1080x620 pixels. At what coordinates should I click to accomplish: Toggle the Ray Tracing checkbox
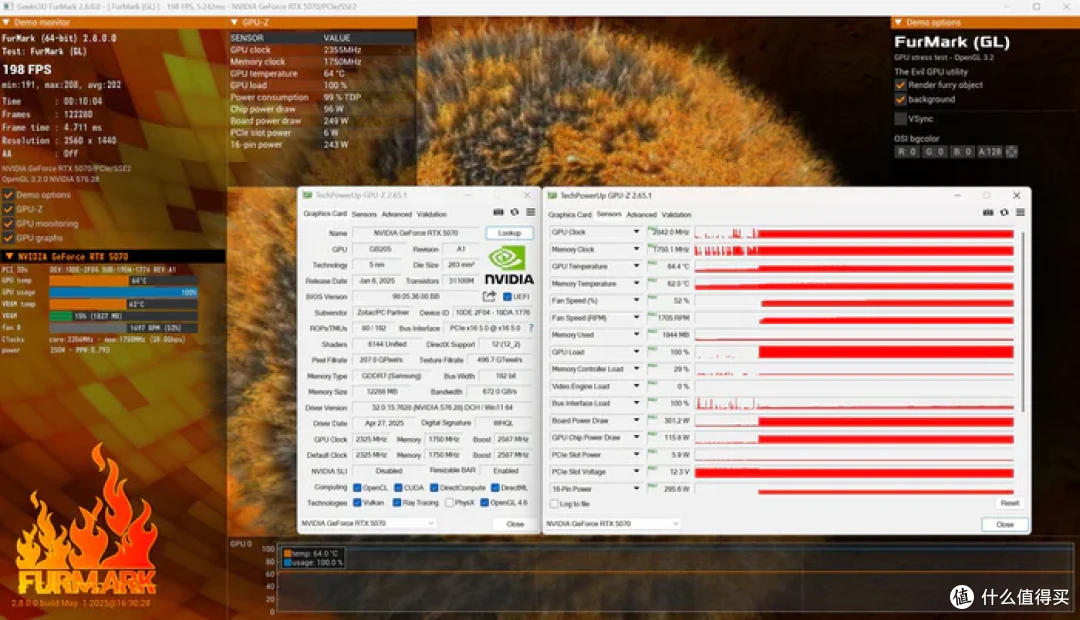tap(397, 503)
